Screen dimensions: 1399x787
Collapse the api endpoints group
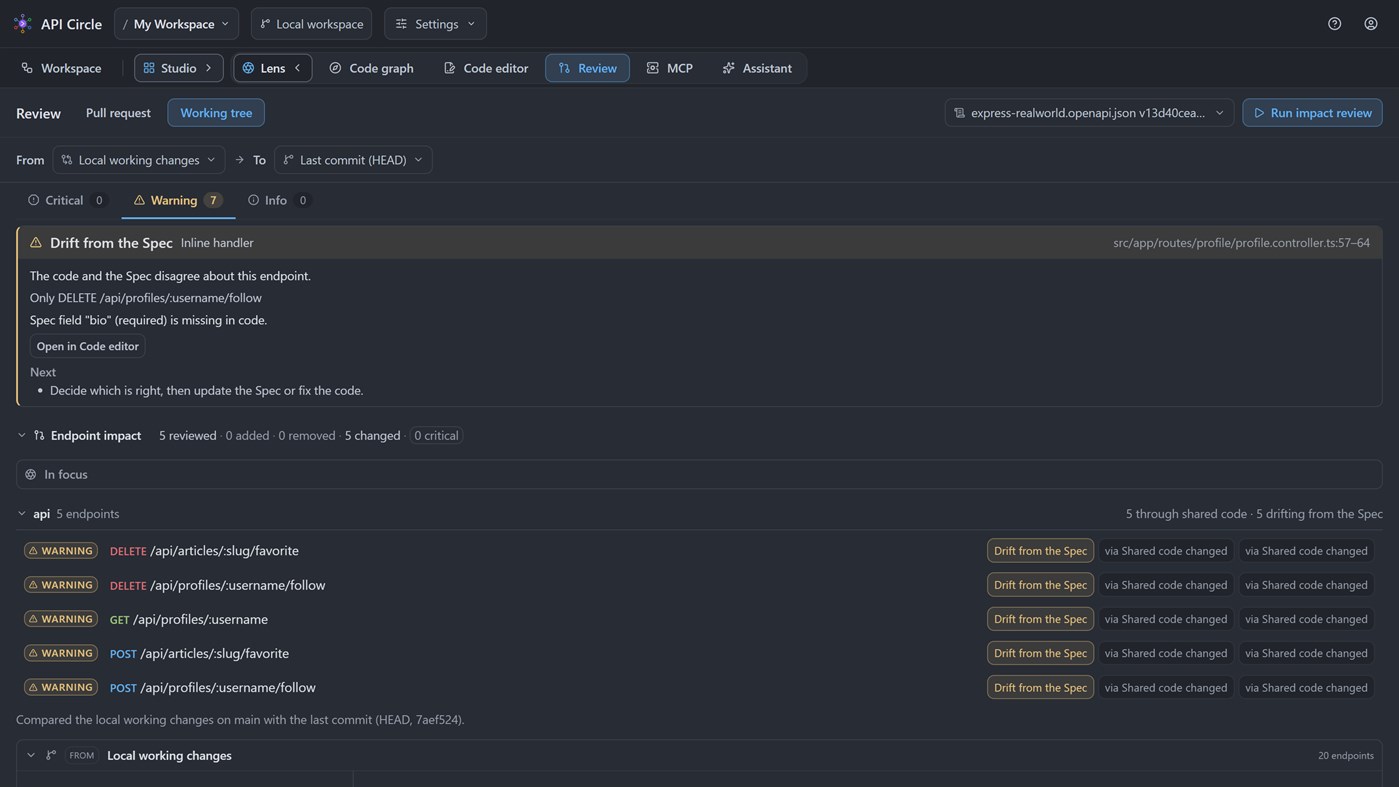click(22, 514)
